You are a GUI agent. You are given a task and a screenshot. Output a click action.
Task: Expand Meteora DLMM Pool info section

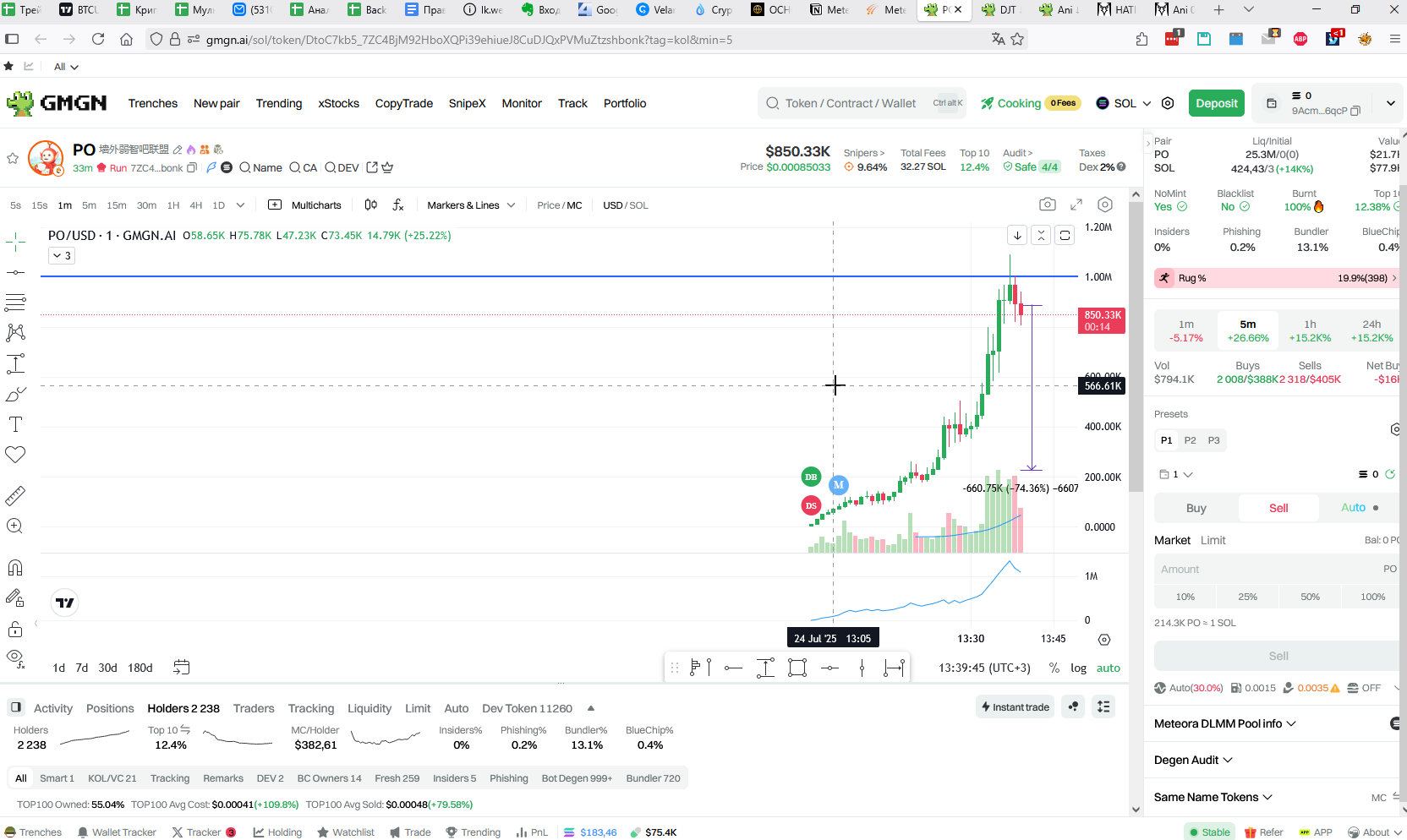(x=1225, y=723)
